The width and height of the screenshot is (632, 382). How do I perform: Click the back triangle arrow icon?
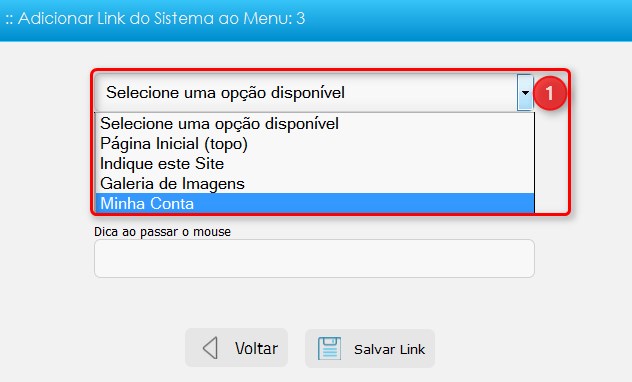(x=210, y=348)
